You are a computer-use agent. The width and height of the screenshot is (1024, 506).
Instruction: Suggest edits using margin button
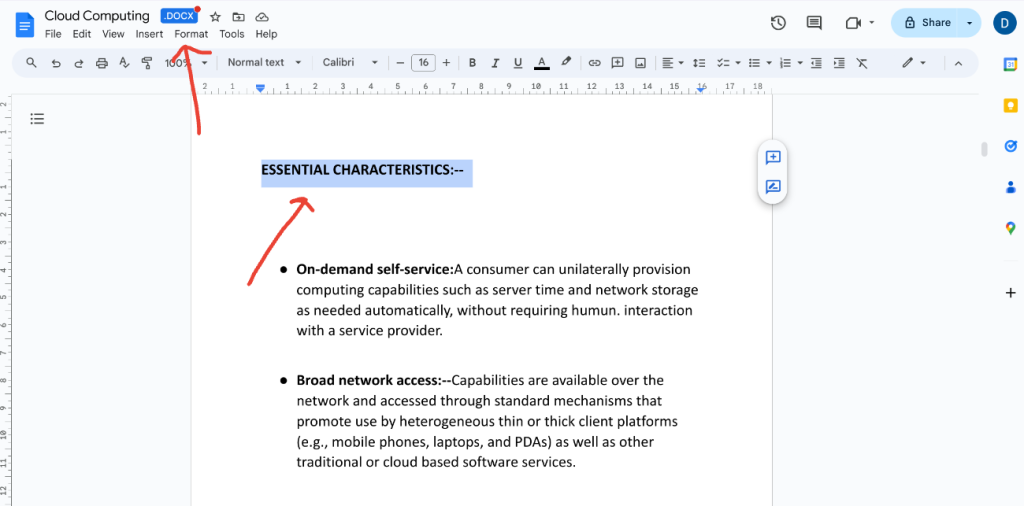[773, 187]
